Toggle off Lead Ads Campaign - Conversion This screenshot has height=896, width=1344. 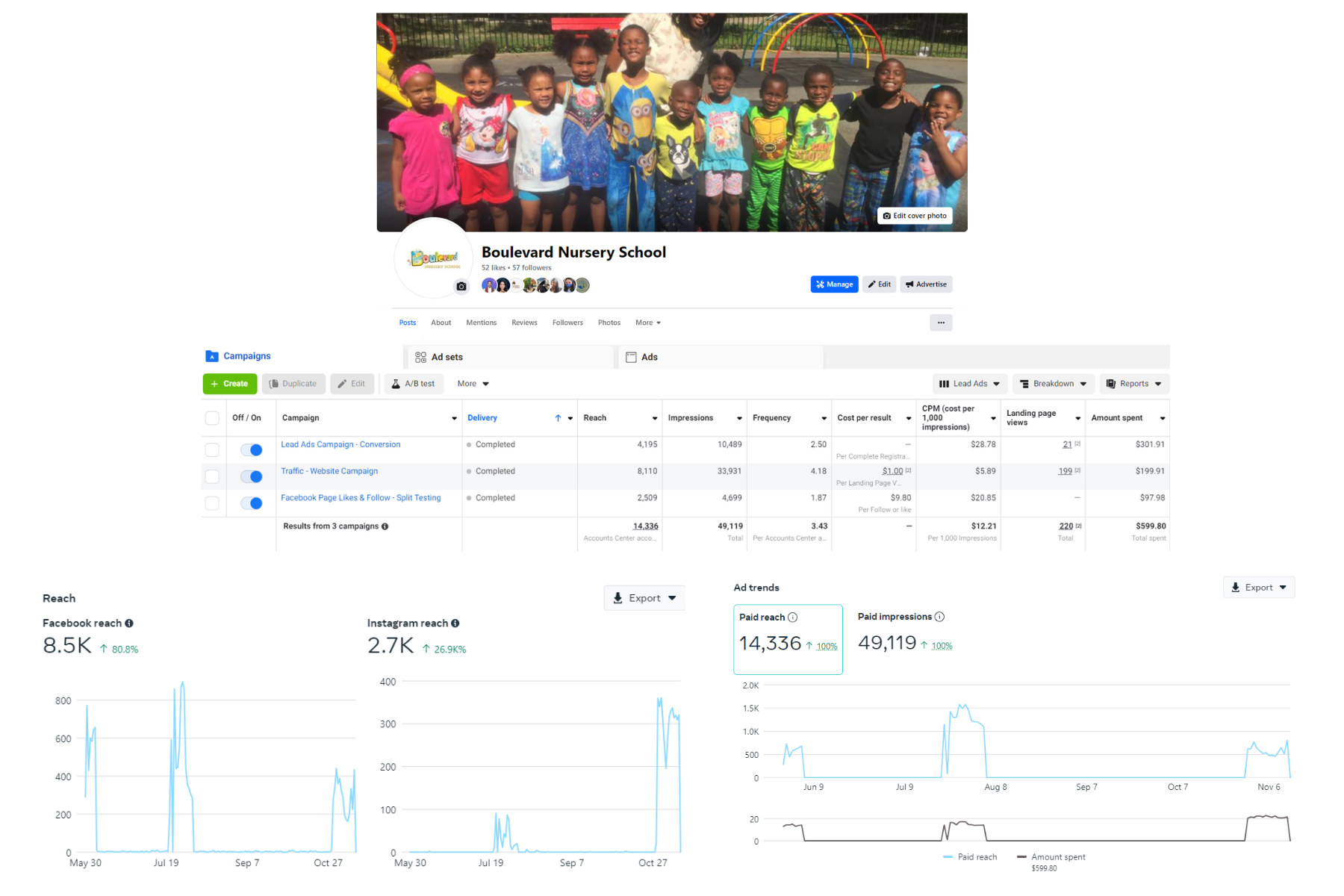pos(252,449)
